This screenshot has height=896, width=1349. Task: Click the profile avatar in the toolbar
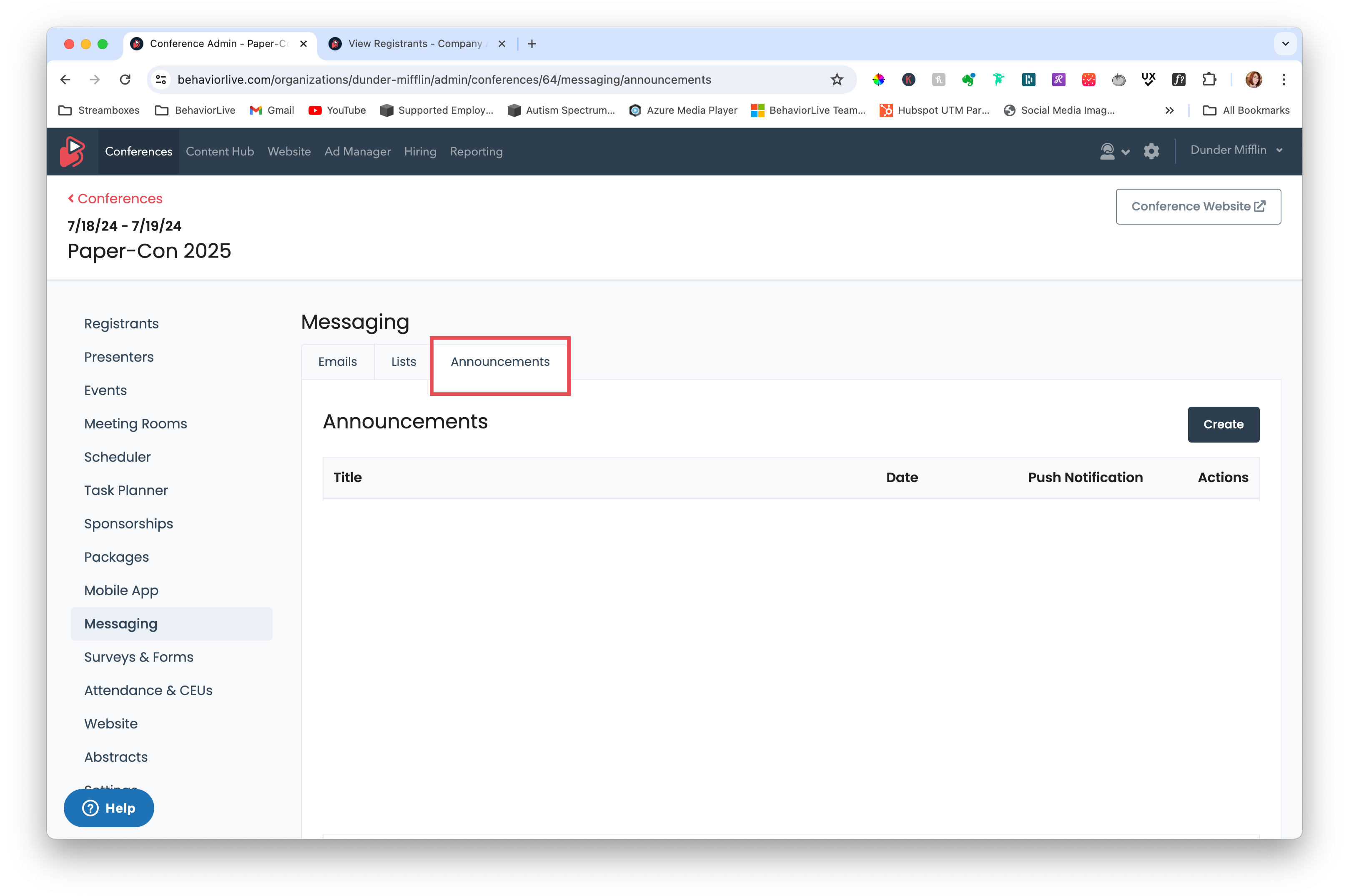click(1253, 80)
